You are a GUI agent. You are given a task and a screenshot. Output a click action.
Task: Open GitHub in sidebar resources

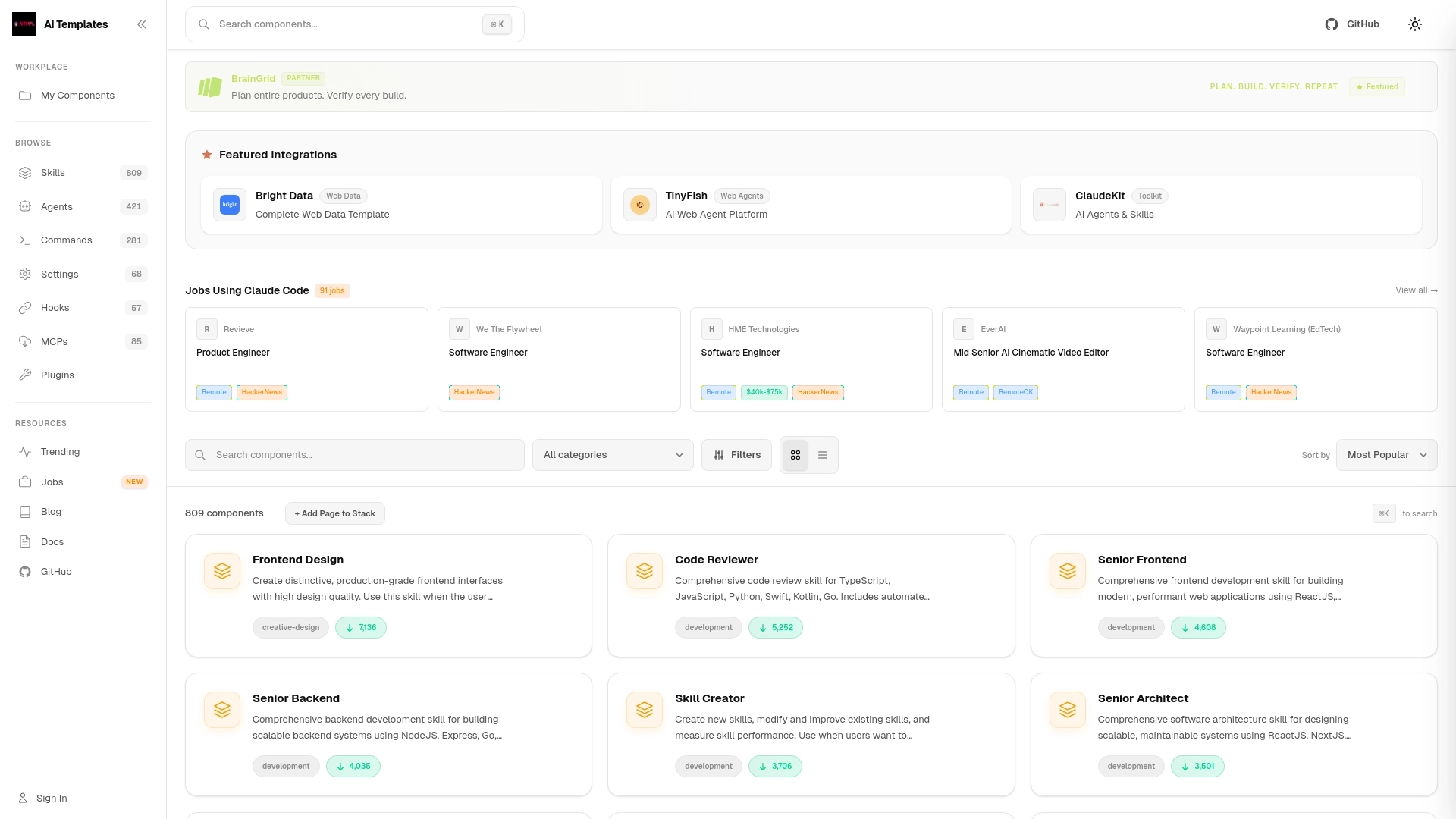tap(83, 572)
